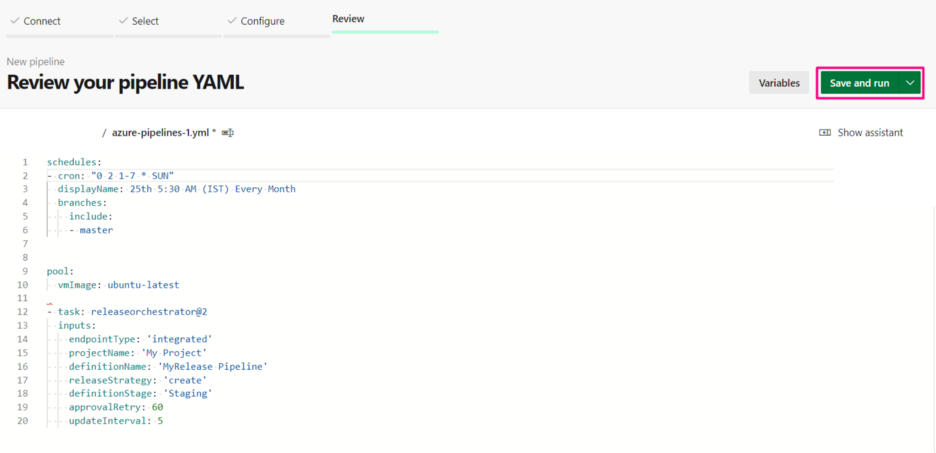The image size is (936, 453).
Task: Open the Save and run dropdown arrow
Action: [910, 83]
